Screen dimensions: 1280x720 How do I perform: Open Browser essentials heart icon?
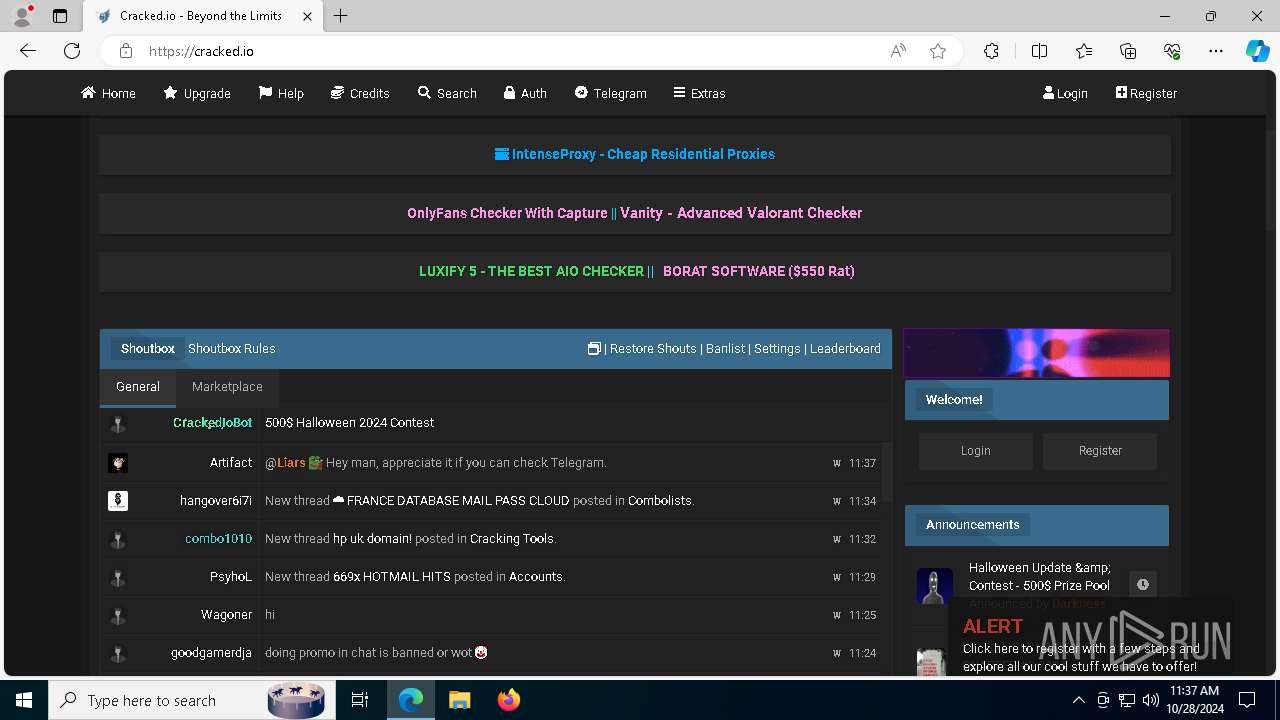(x=1172, y=51)
